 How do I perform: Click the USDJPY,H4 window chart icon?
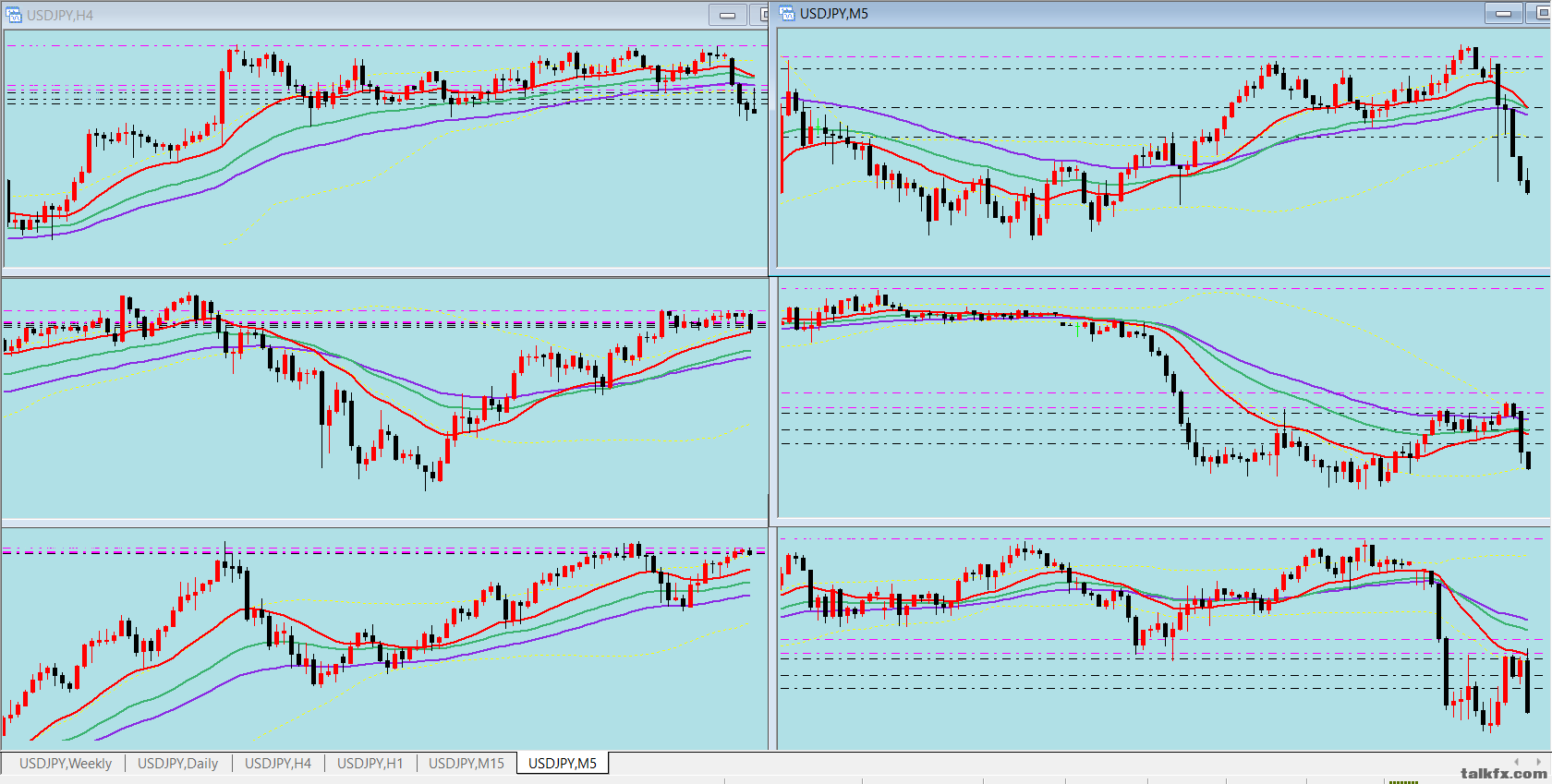14,15
